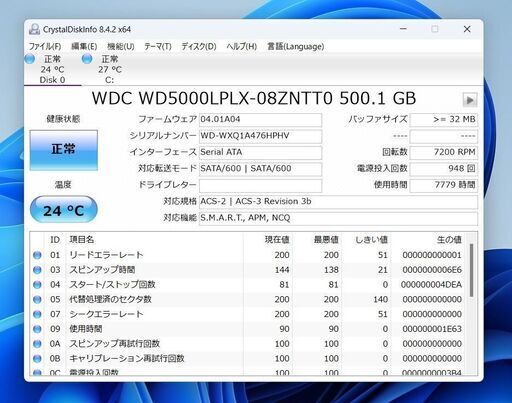
Task: Go to next disk with the arrow button
Action: 470,100
